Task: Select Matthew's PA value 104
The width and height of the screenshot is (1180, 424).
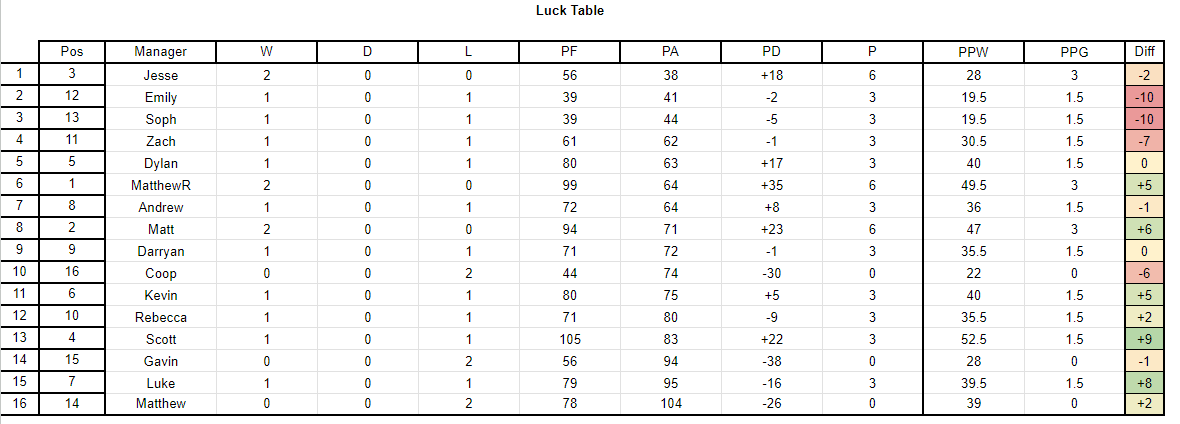Action: (670, 404)
